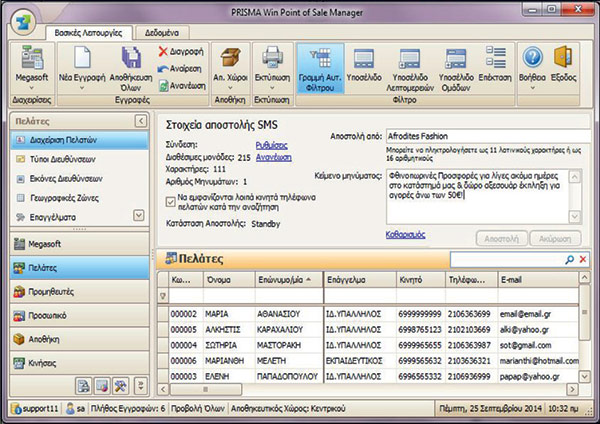Edit the Αποστολή από sender field

[x=488, y=136]
